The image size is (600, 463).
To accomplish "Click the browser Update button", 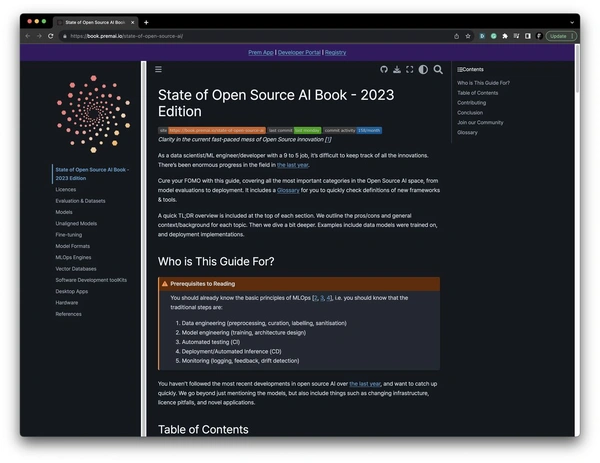I will tap(561, 36).
